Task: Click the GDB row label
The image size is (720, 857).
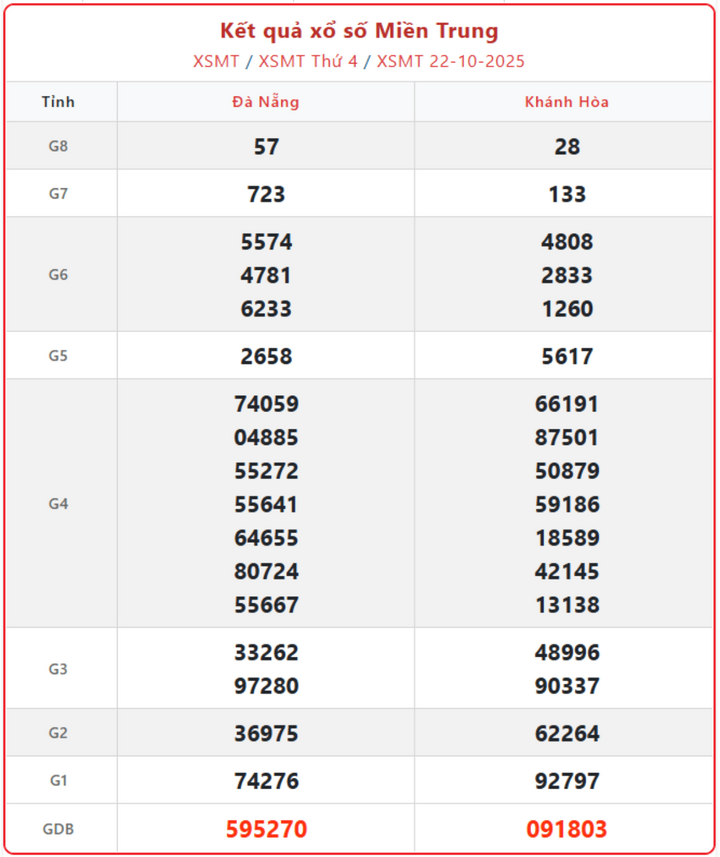Action: 59,829
